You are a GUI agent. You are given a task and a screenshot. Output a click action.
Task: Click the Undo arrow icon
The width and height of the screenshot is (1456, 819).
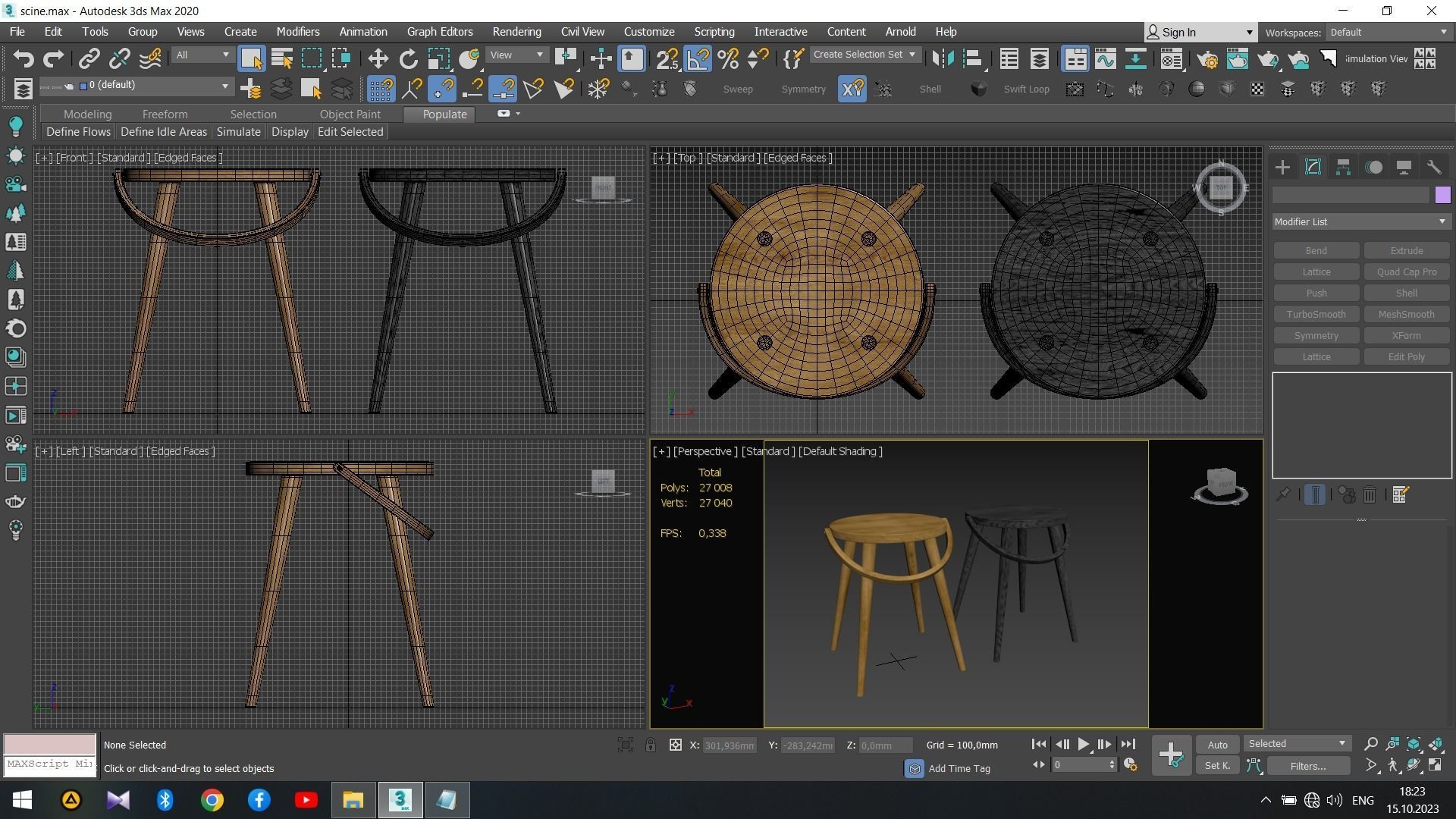click(x=23, y=58)
